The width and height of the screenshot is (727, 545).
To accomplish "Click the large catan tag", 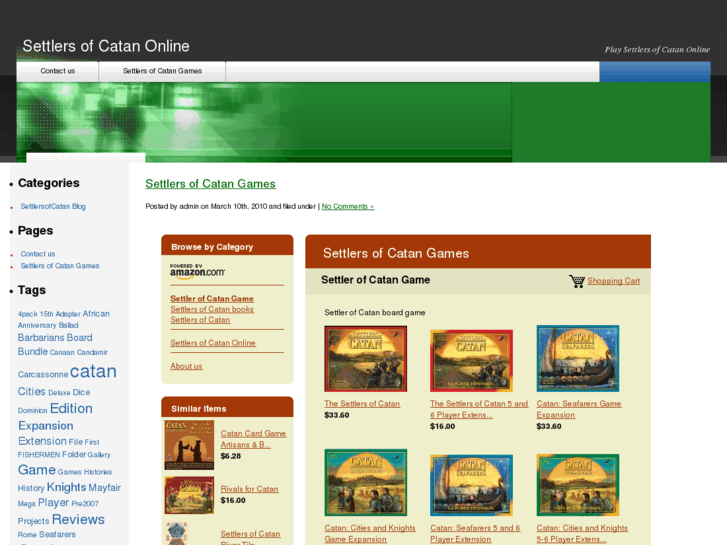I will (x=93, y=372).
